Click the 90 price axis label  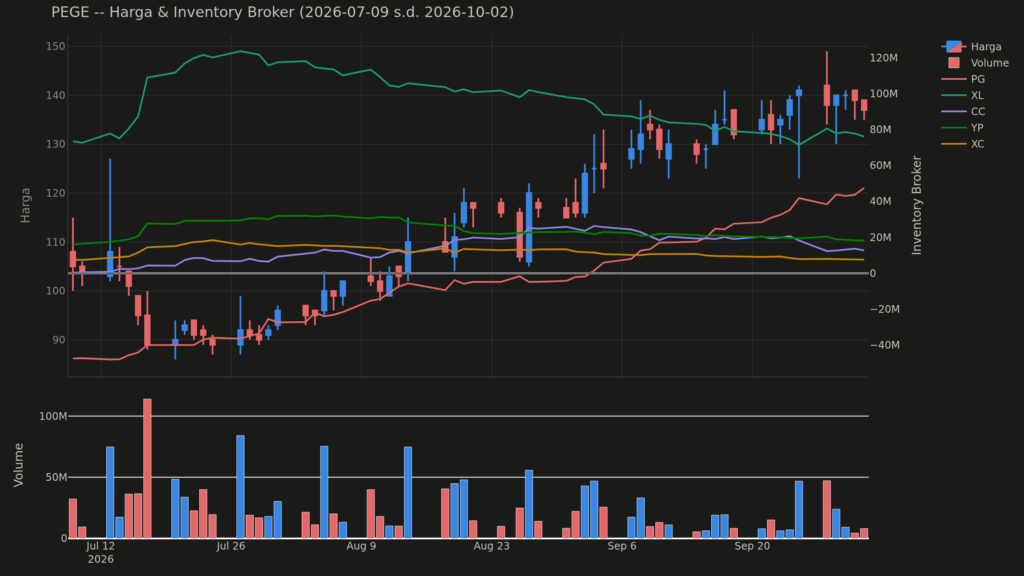[58, 340]
